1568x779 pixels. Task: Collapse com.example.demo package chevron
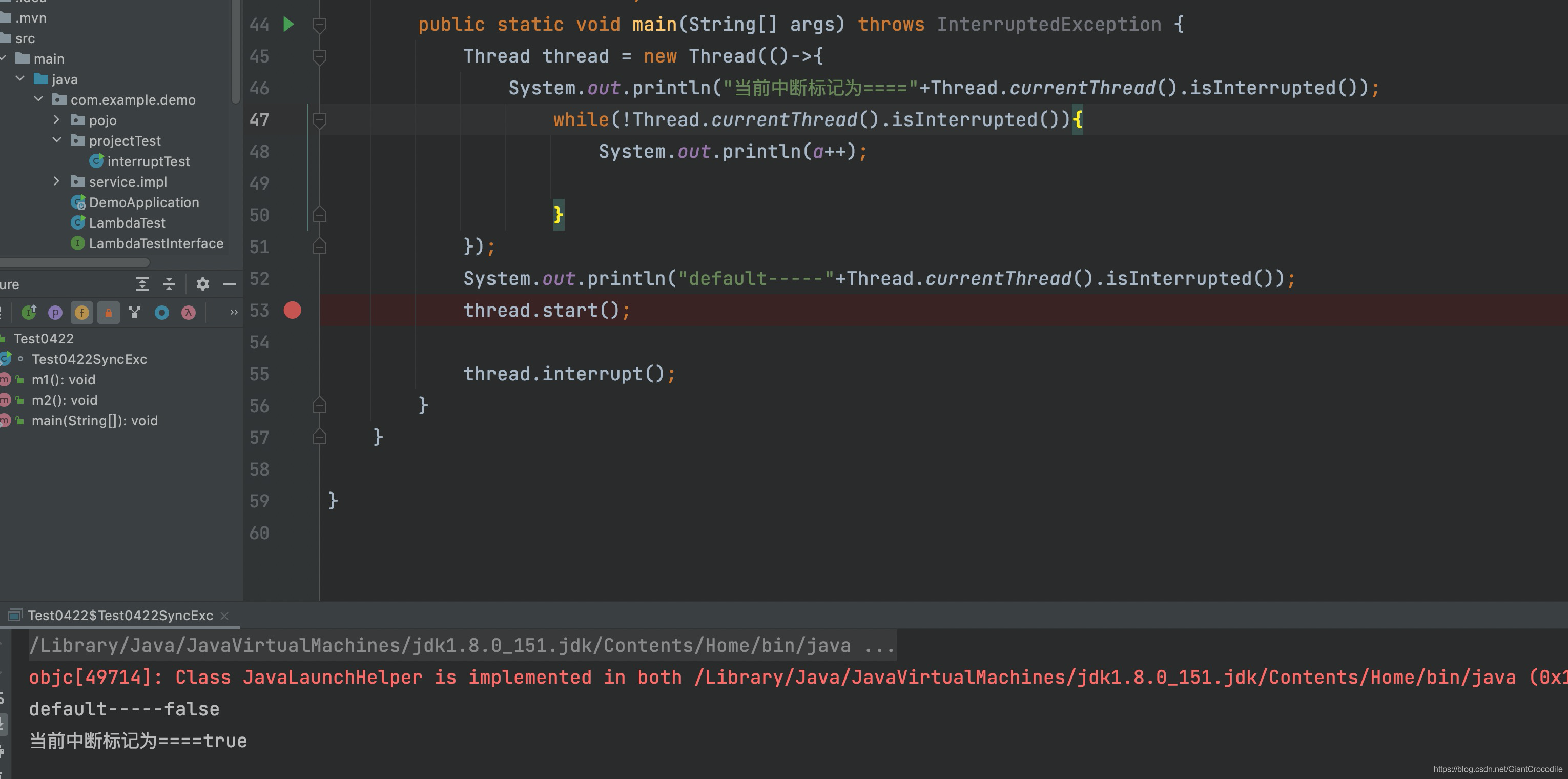(38, 98)
